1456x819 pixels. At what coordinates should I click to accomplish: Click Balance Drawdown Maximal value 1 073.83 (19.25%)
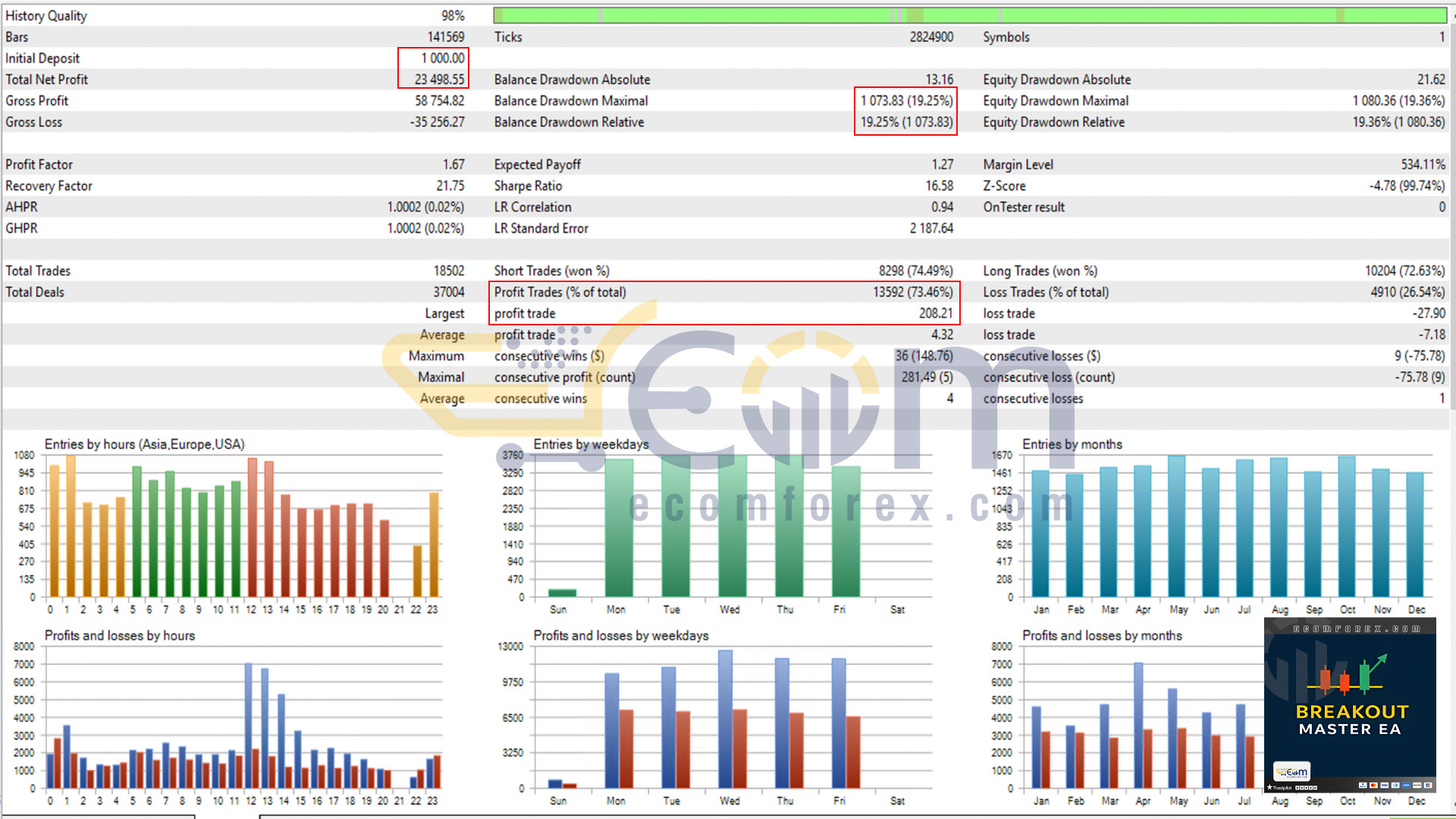[x=907, y=101]
